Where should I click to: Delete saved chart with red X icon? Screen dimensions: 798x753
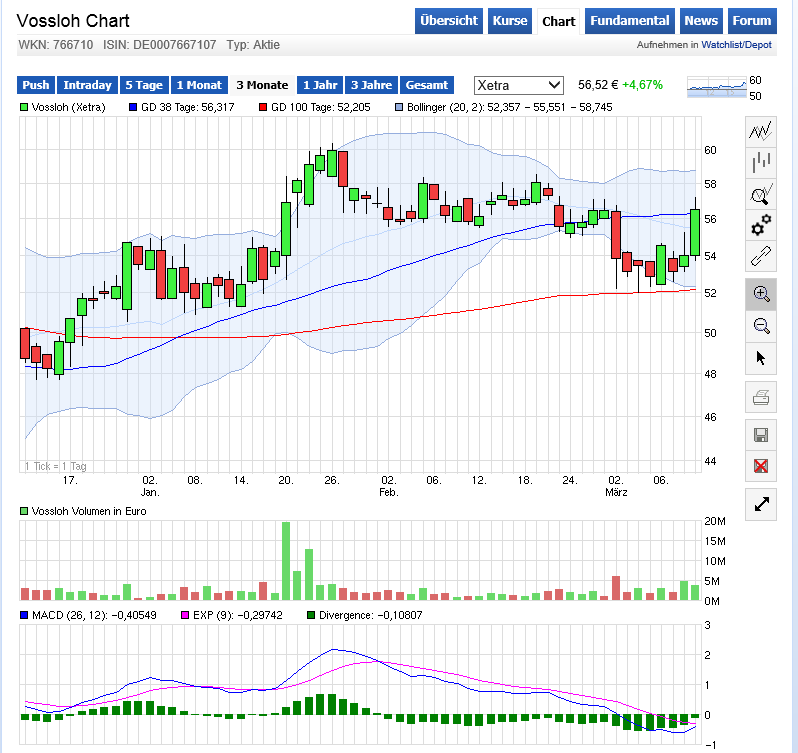pos(761,466)
